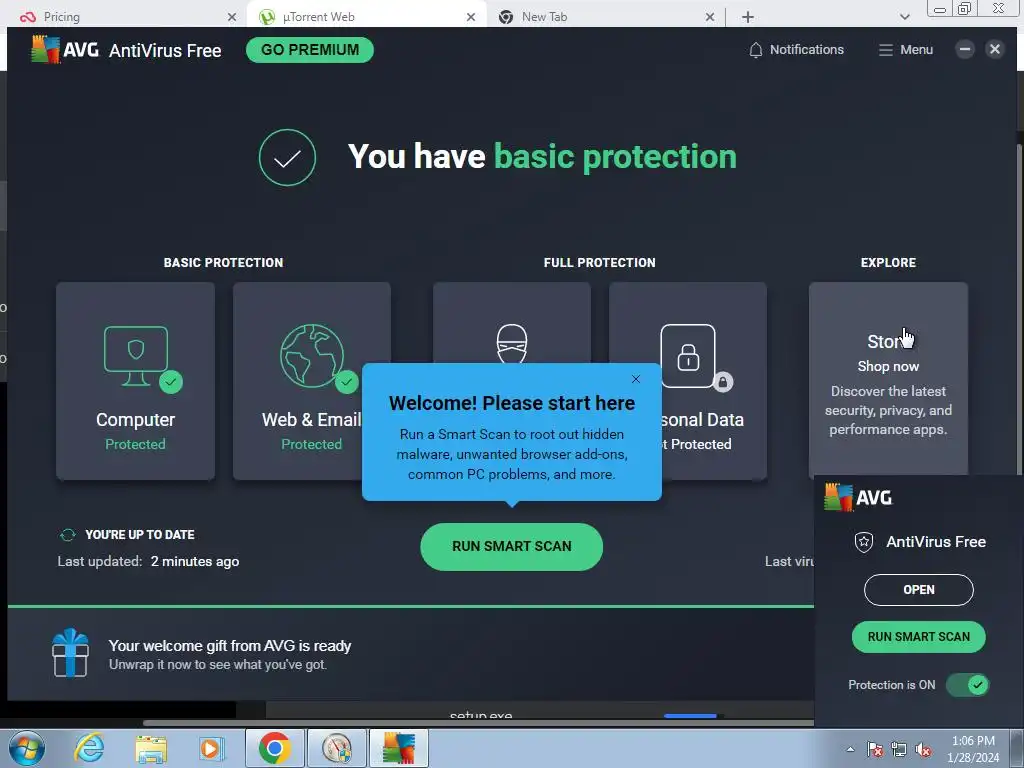Open 'Your welcome gift from AVG is ready'

pyautogui.click(x=230, y=646)
